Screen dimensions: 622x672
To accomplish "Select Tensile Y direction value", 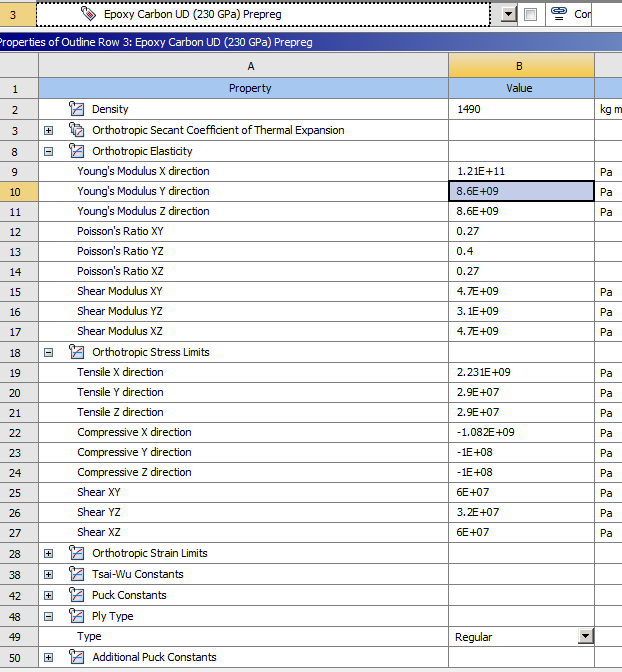I will (521, 392).
